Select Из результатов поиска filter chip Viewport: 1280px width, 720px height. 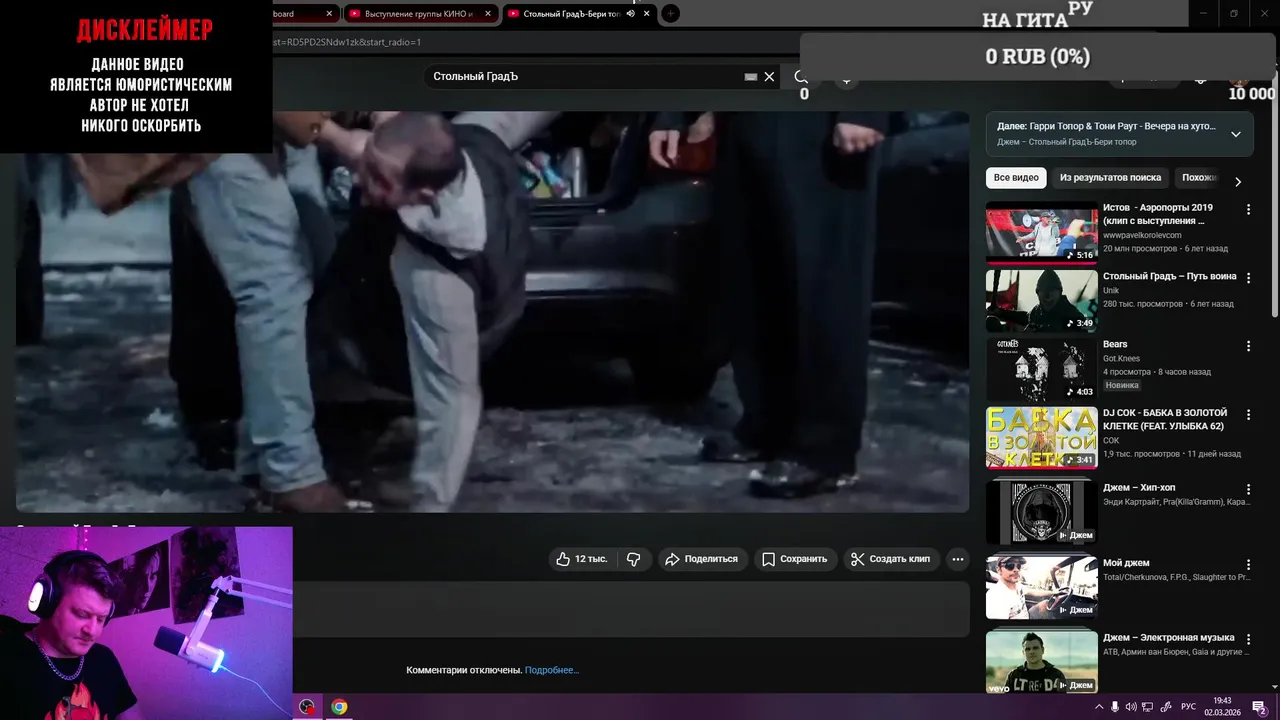(1110, 178)
